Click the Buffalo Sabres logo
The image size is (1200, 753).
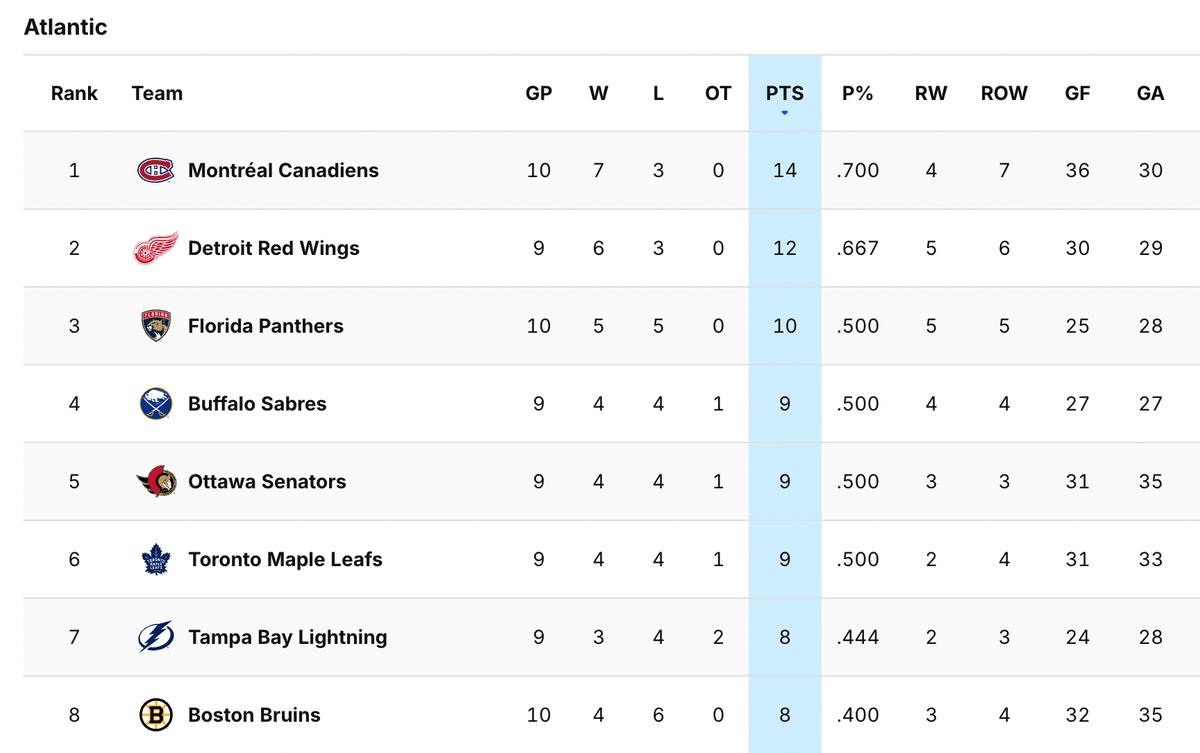[155, 403]
